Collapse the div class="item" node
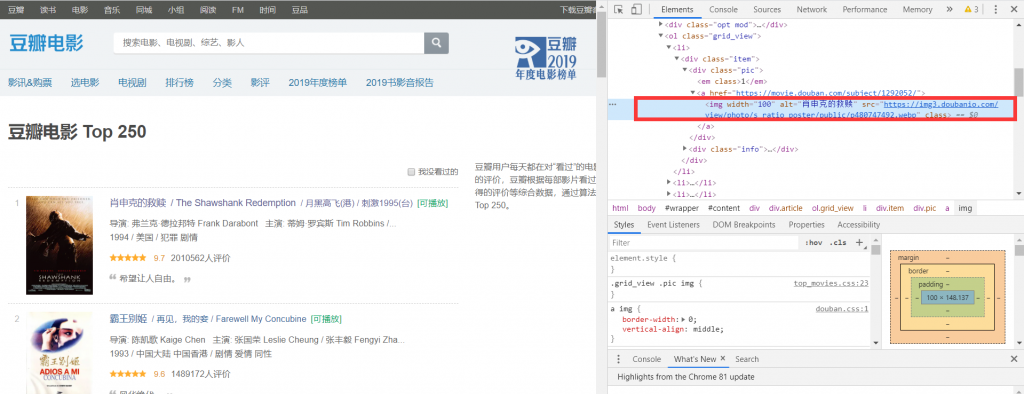The height and width of the screenshot is (394, 1024). click(677, 59)
